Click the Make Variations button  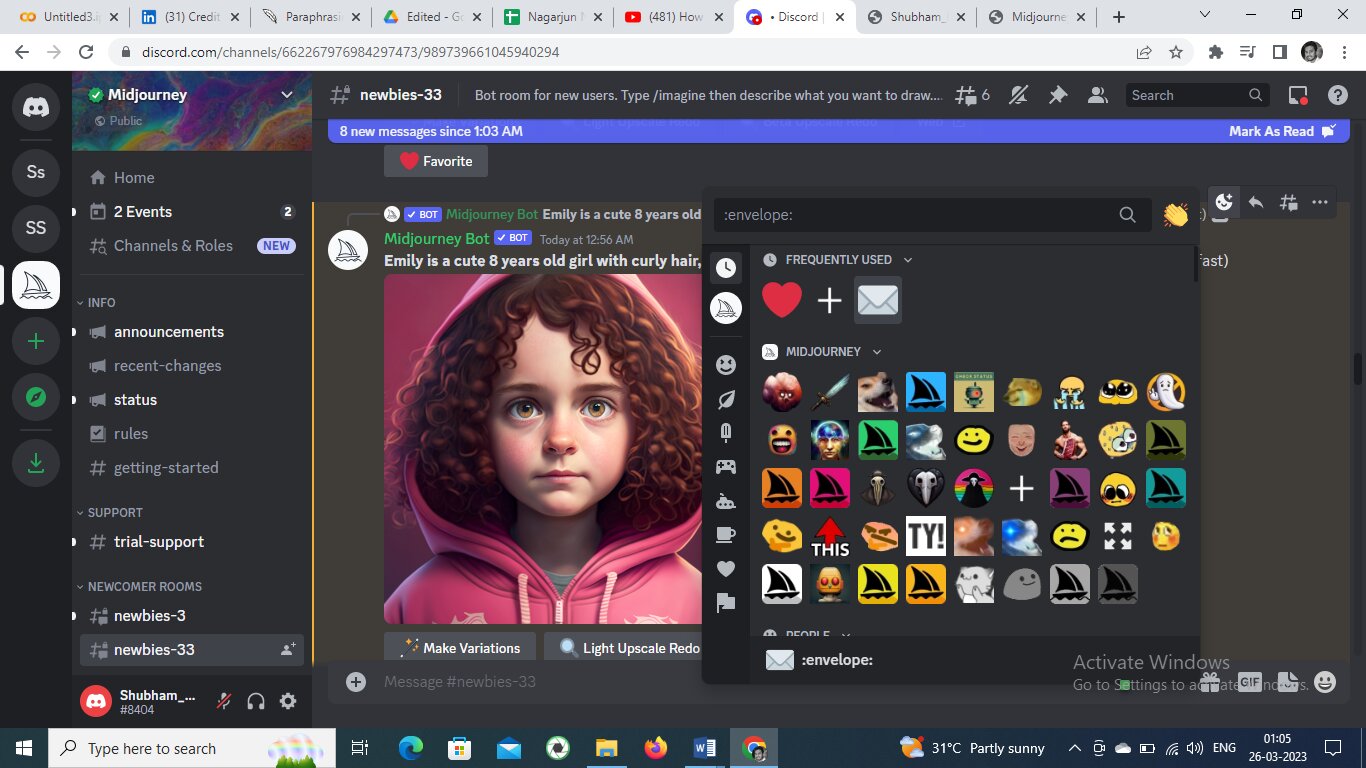[460, 648]
